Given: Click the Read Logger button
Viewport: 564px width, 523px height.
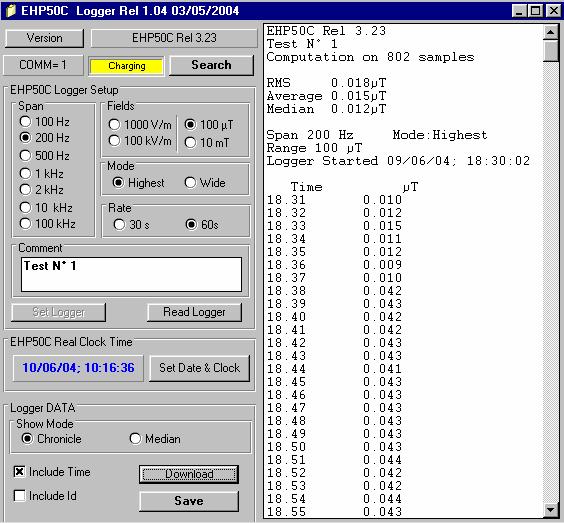Looking at the screenshot, I should [194, 312].
